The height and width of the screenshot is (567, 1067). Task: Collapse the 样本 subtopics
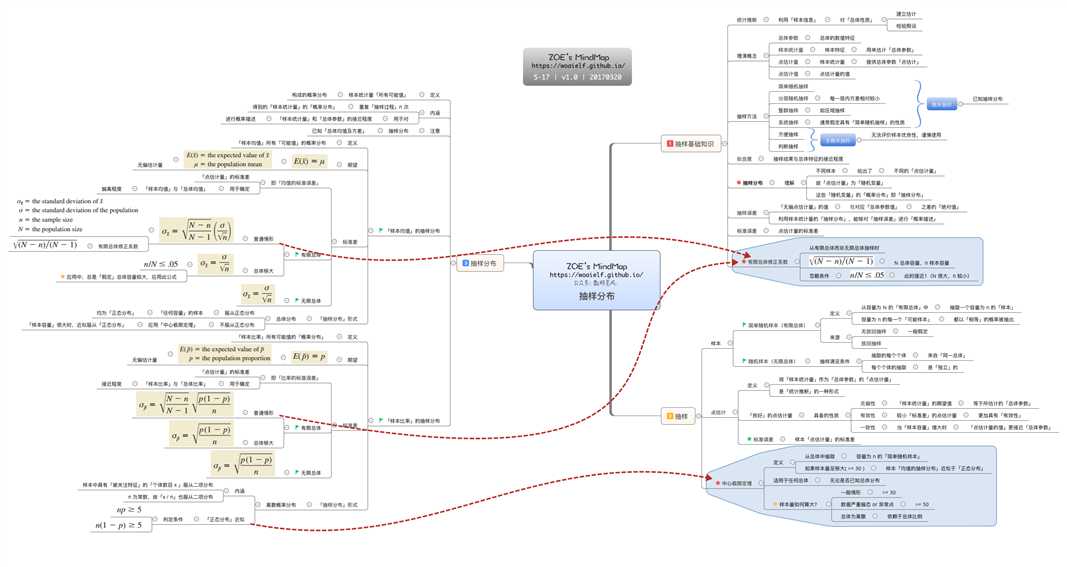tap(731, 343)
